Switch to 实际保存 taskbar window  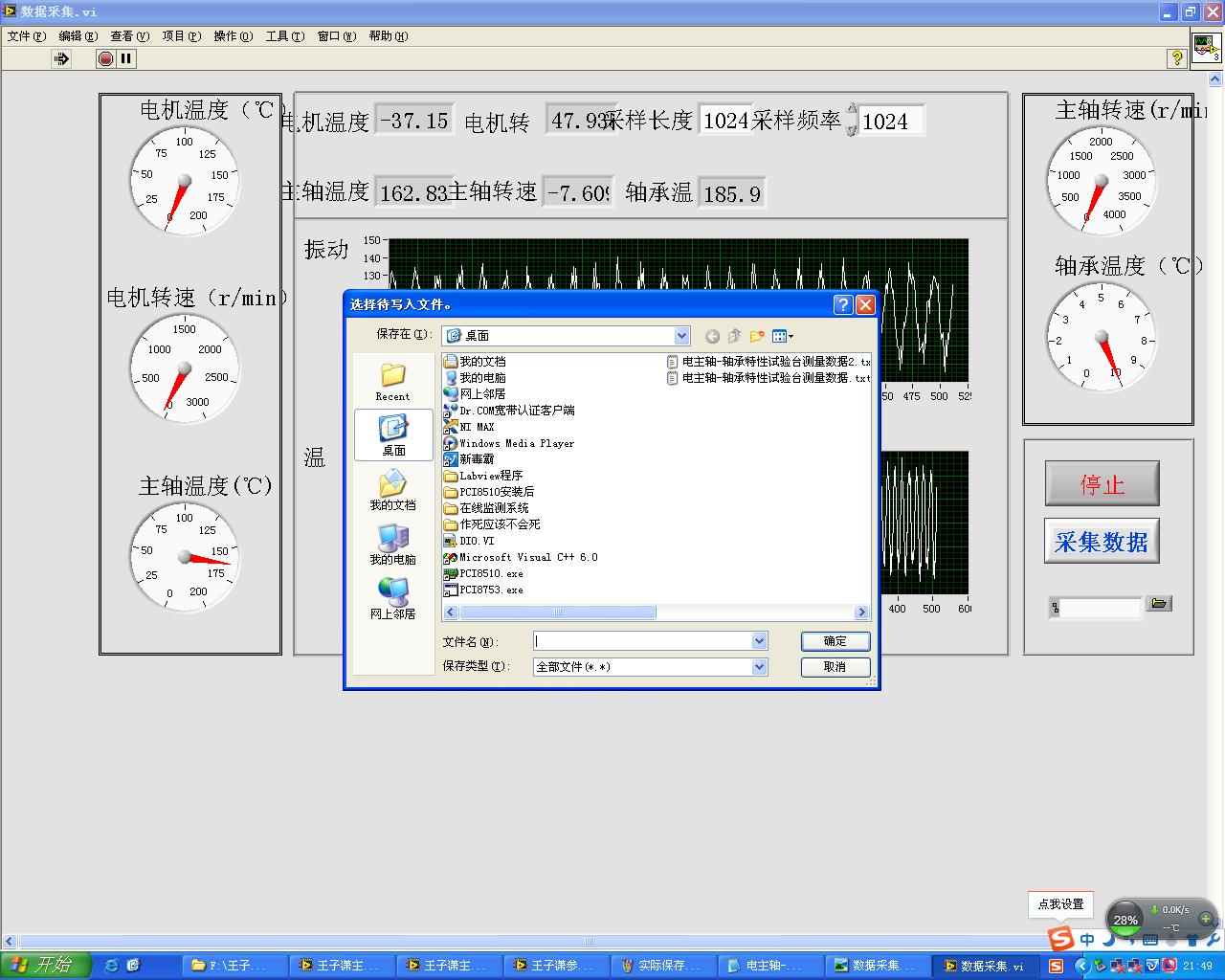pos(663,966)
